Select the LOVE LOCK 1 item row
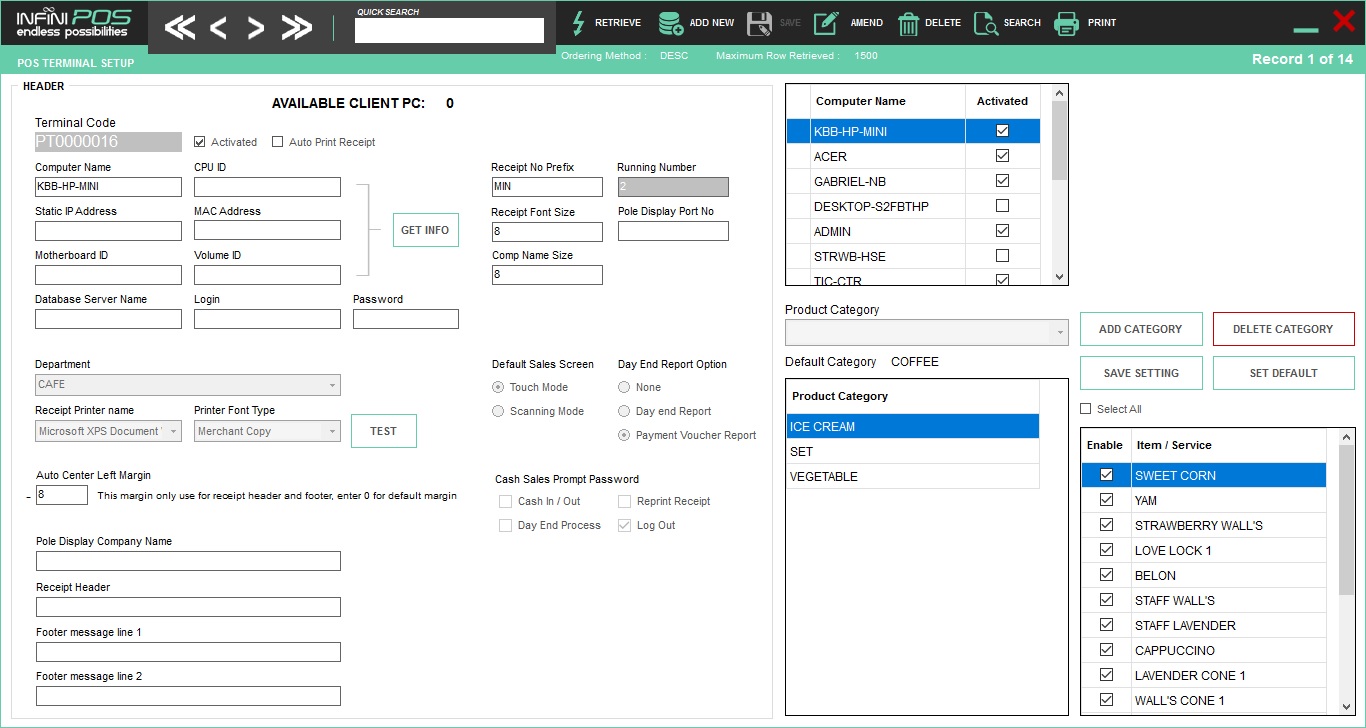Screen dimensions: 1366x728 tap(1204, 550)
